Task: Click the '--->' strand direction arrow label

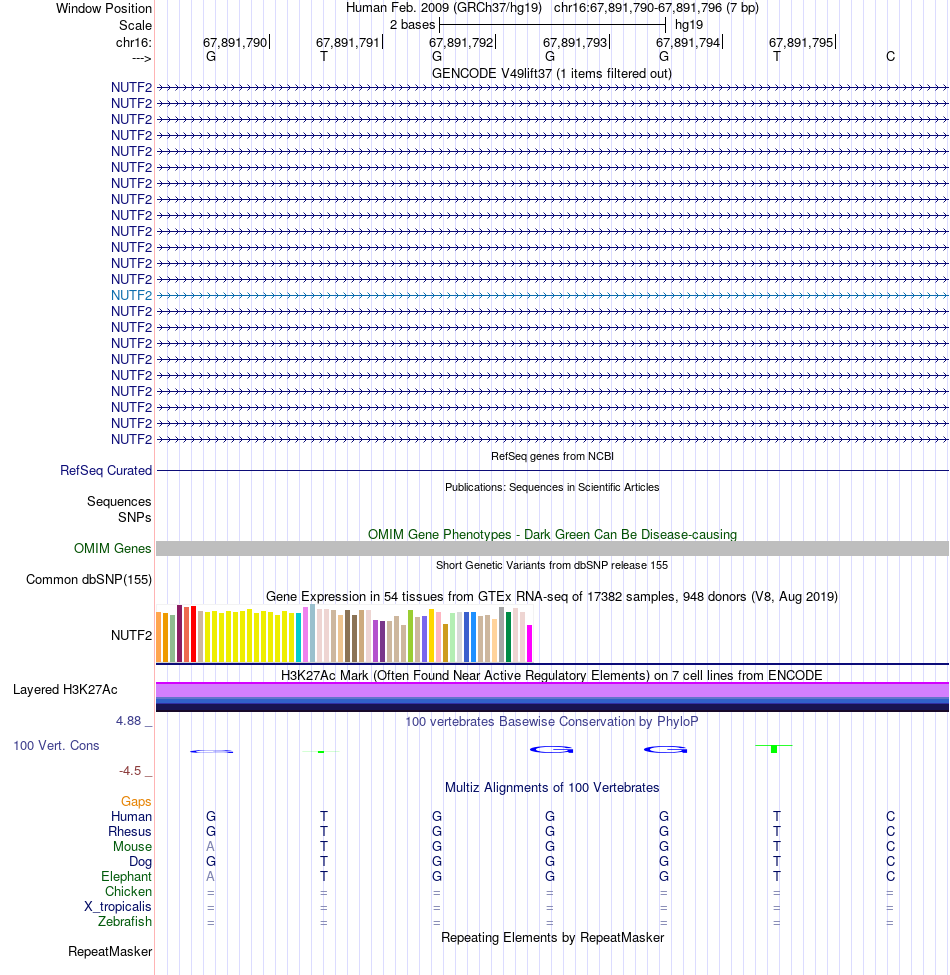Action: click(x=142, y=58)
